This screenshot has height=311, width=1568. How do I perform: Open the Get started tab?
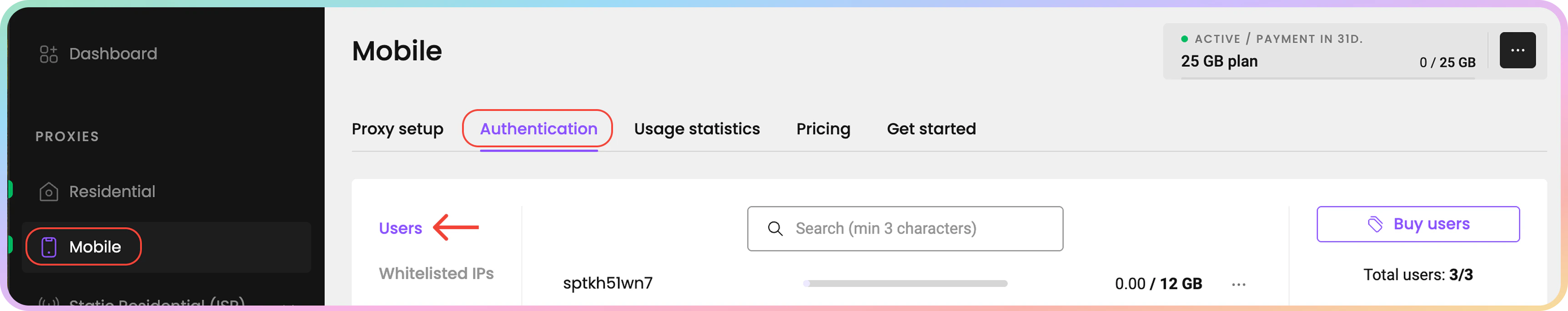point(931,129)
